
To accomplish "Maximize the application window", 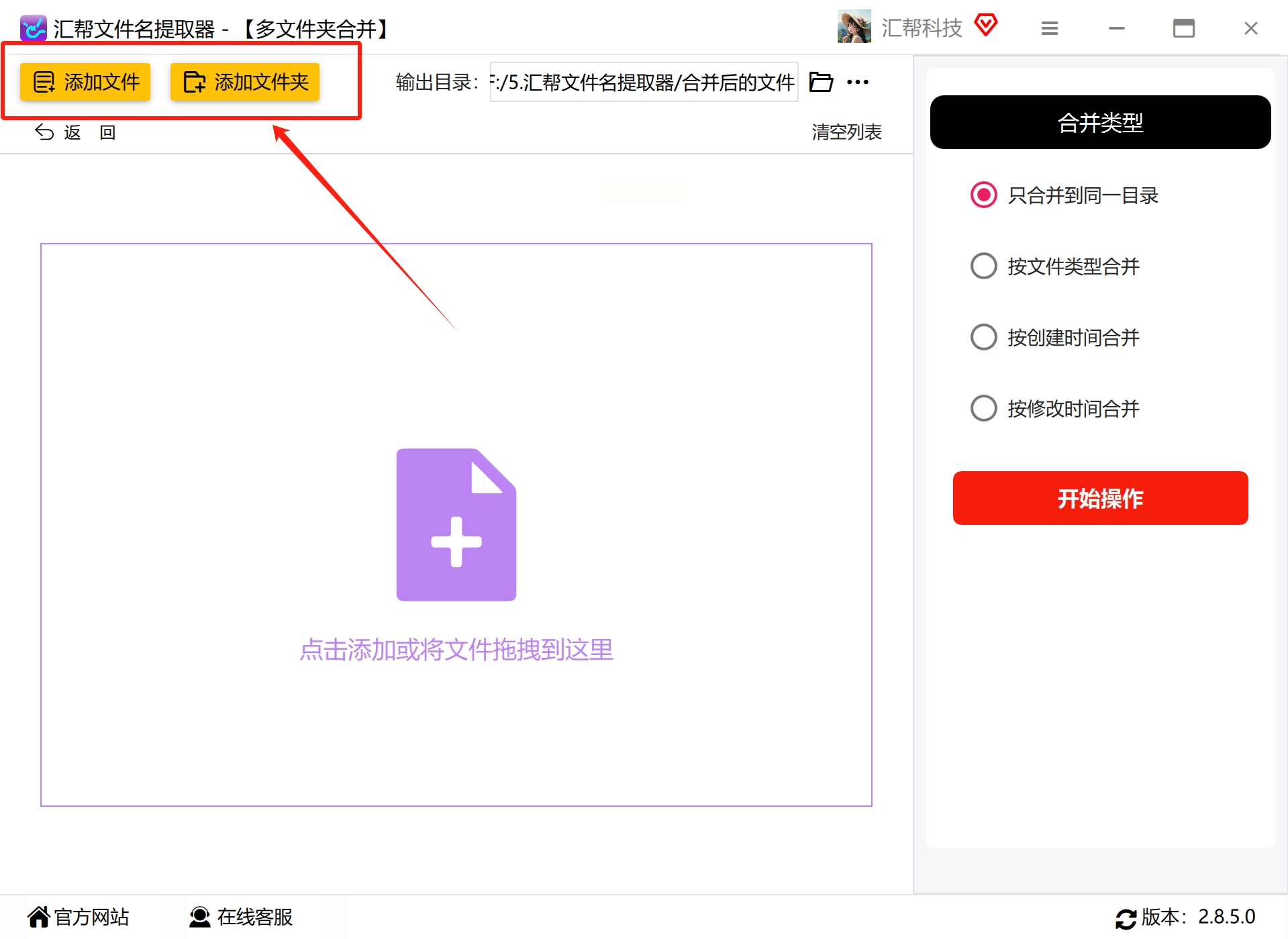I will [x=1184, y=28].
